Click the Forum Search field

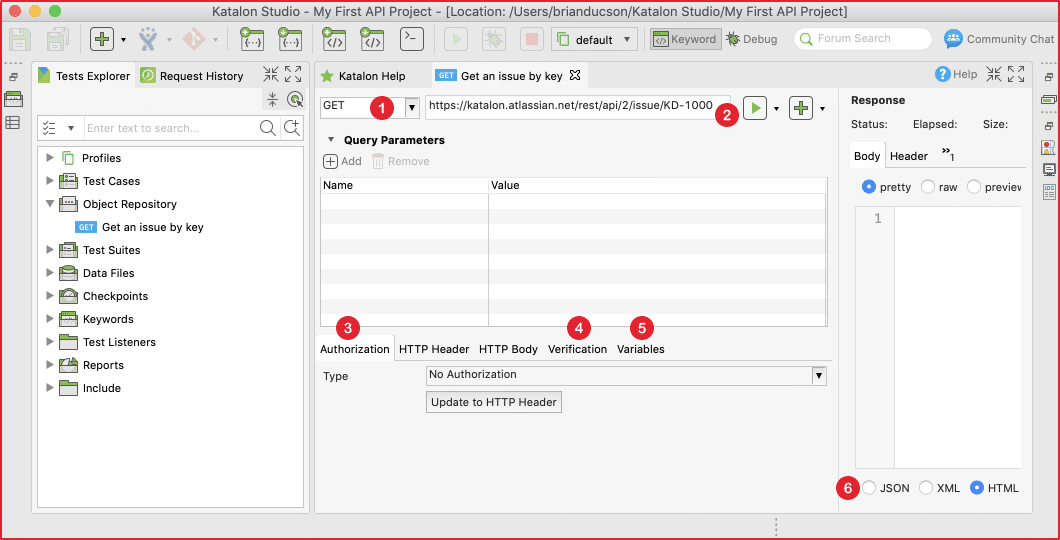pyautogui.click(x=863, y=39)
